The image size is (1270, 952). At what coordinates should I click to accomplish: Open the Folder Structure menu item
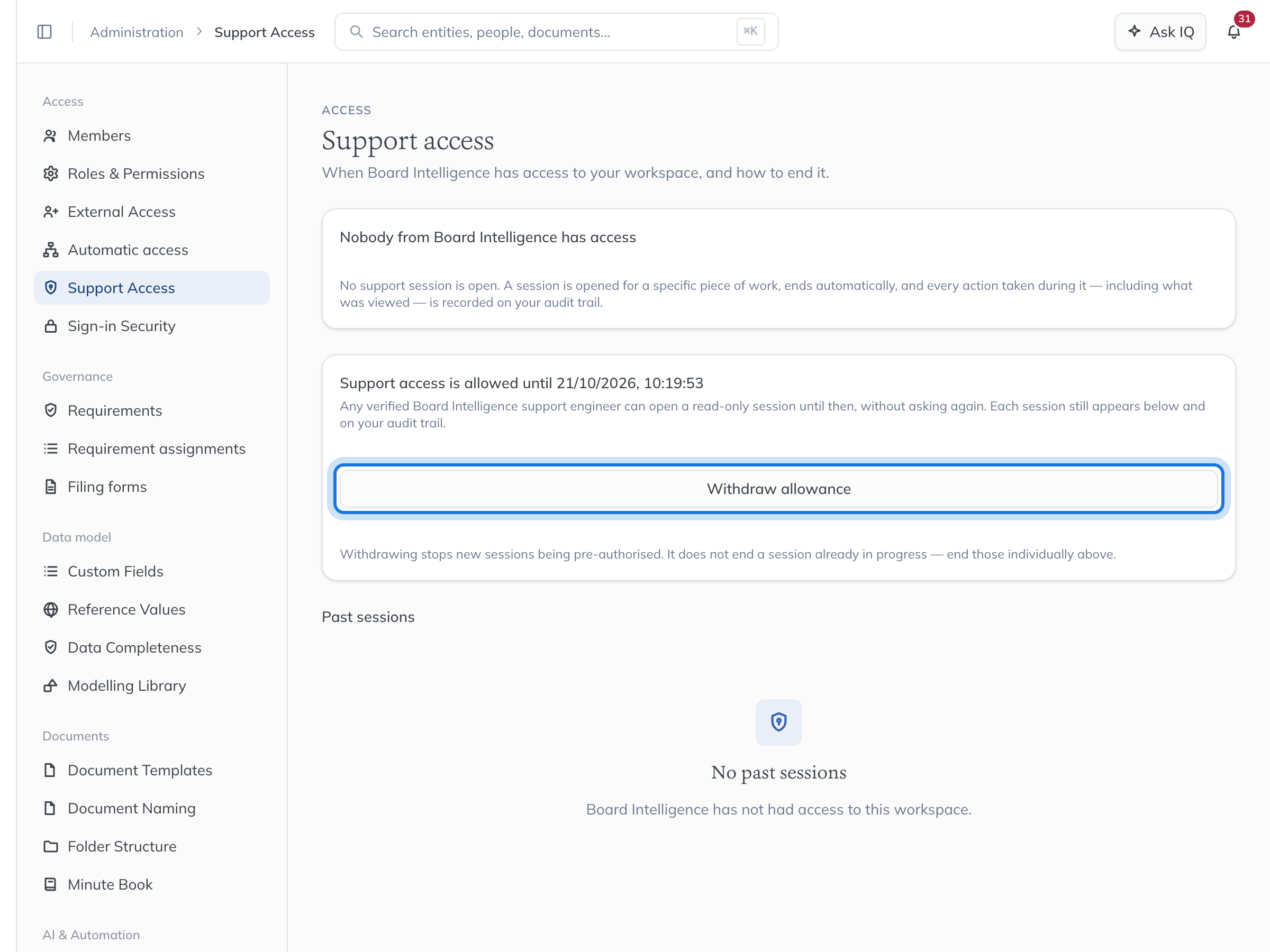coord(152,846)
